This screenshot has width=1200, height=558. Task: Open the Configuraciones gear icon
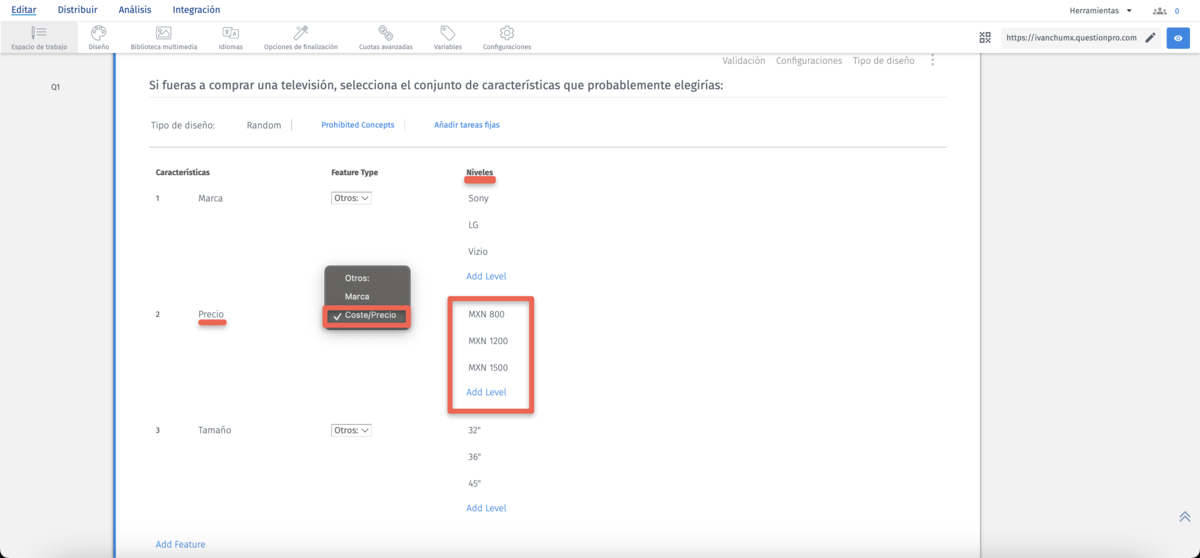coord(506,34)
